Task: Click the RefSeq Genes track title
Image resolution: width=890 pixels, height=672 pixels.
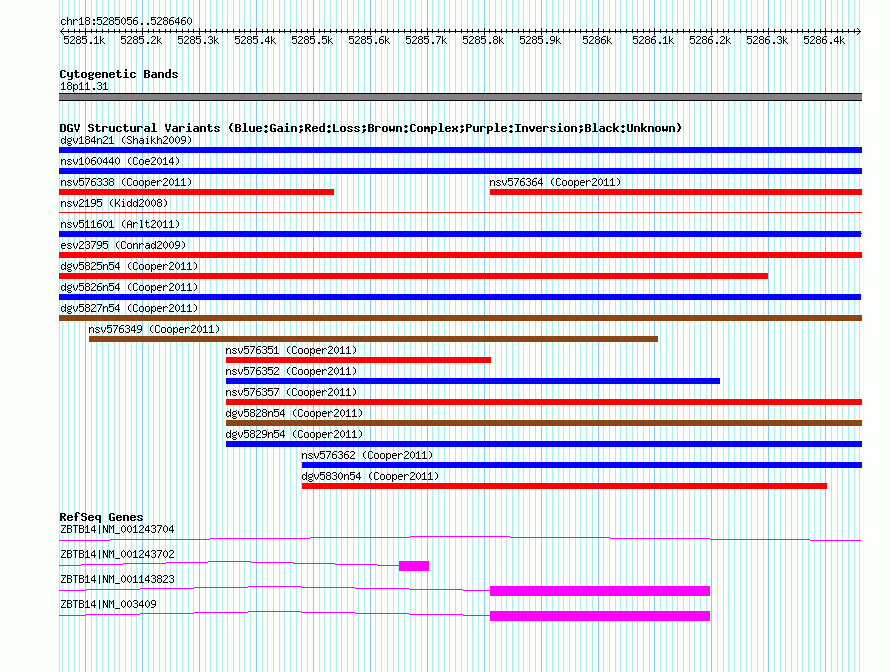Action: click(101, 517)
